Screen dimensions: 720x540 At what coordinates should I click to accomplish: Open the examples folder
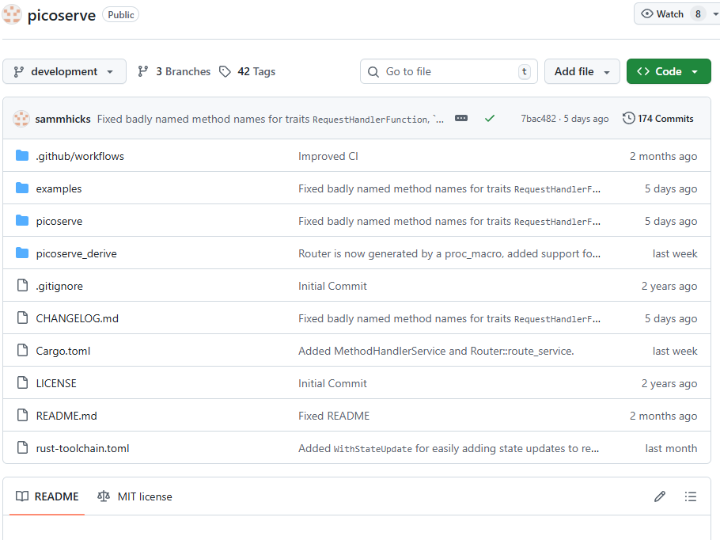click(x=59, y=189)
